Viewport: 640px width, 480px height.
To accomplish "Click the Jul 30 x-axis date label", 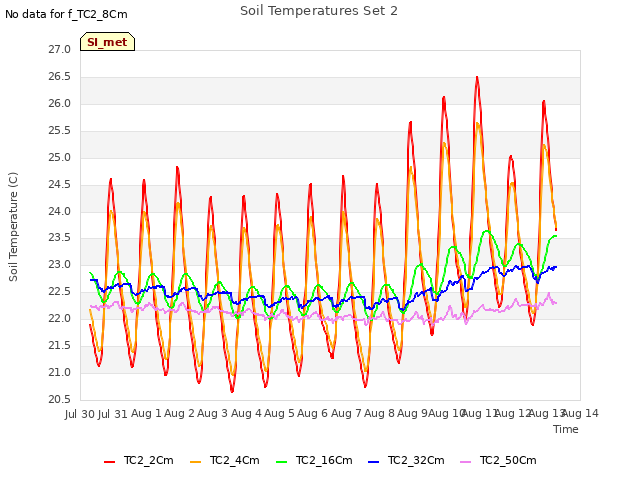I will coord(80,414).
